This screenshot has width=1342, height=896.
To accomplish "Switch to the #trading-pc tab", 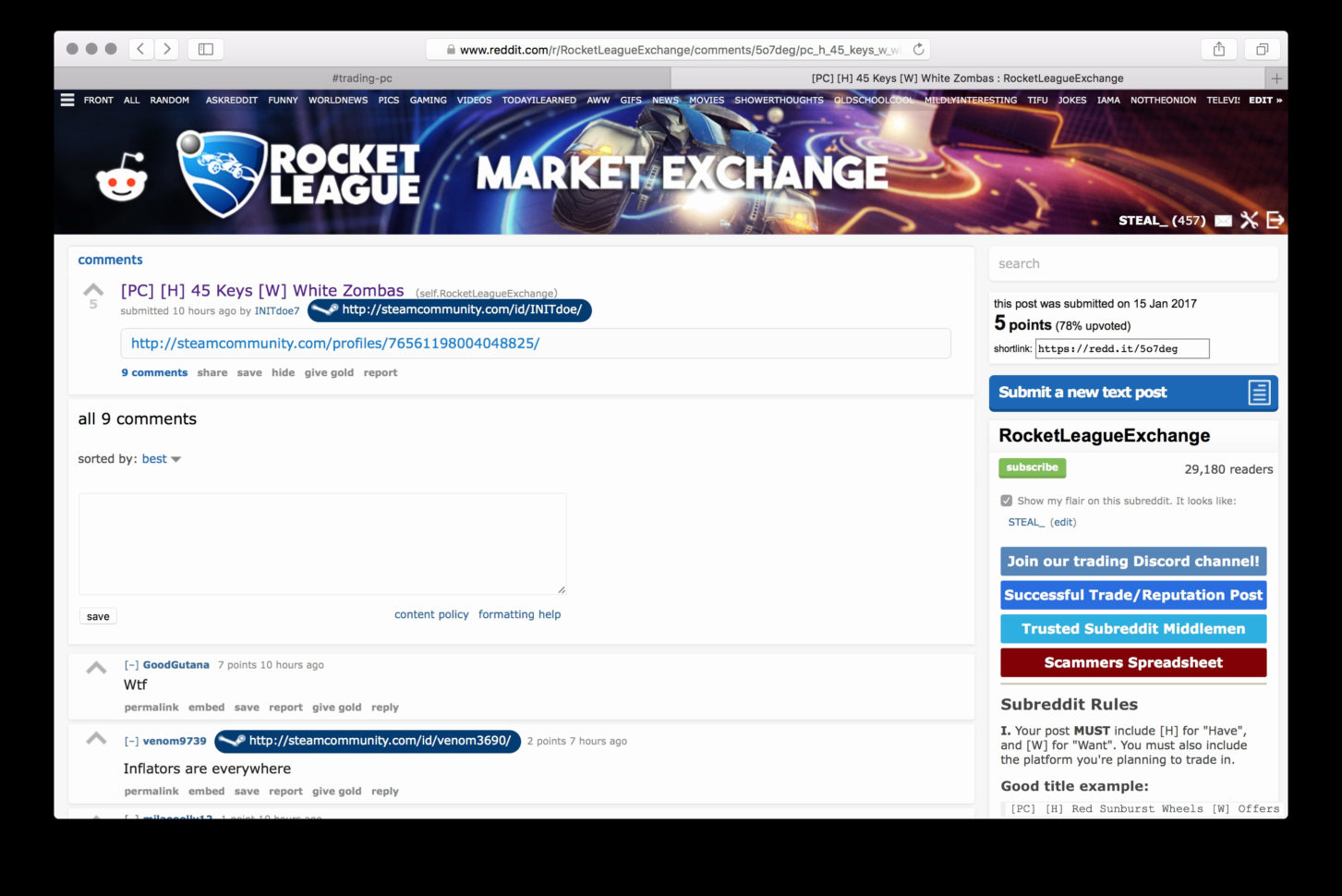I will pyautogui.click(x=360, y=78).
